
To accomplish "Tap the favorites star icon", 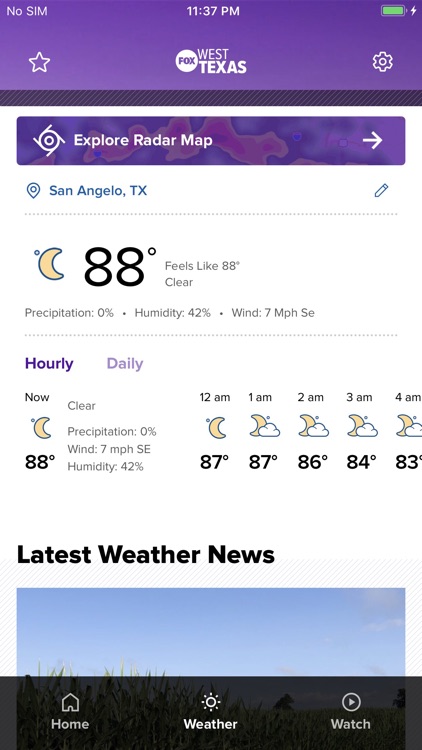I will point(39,62).
